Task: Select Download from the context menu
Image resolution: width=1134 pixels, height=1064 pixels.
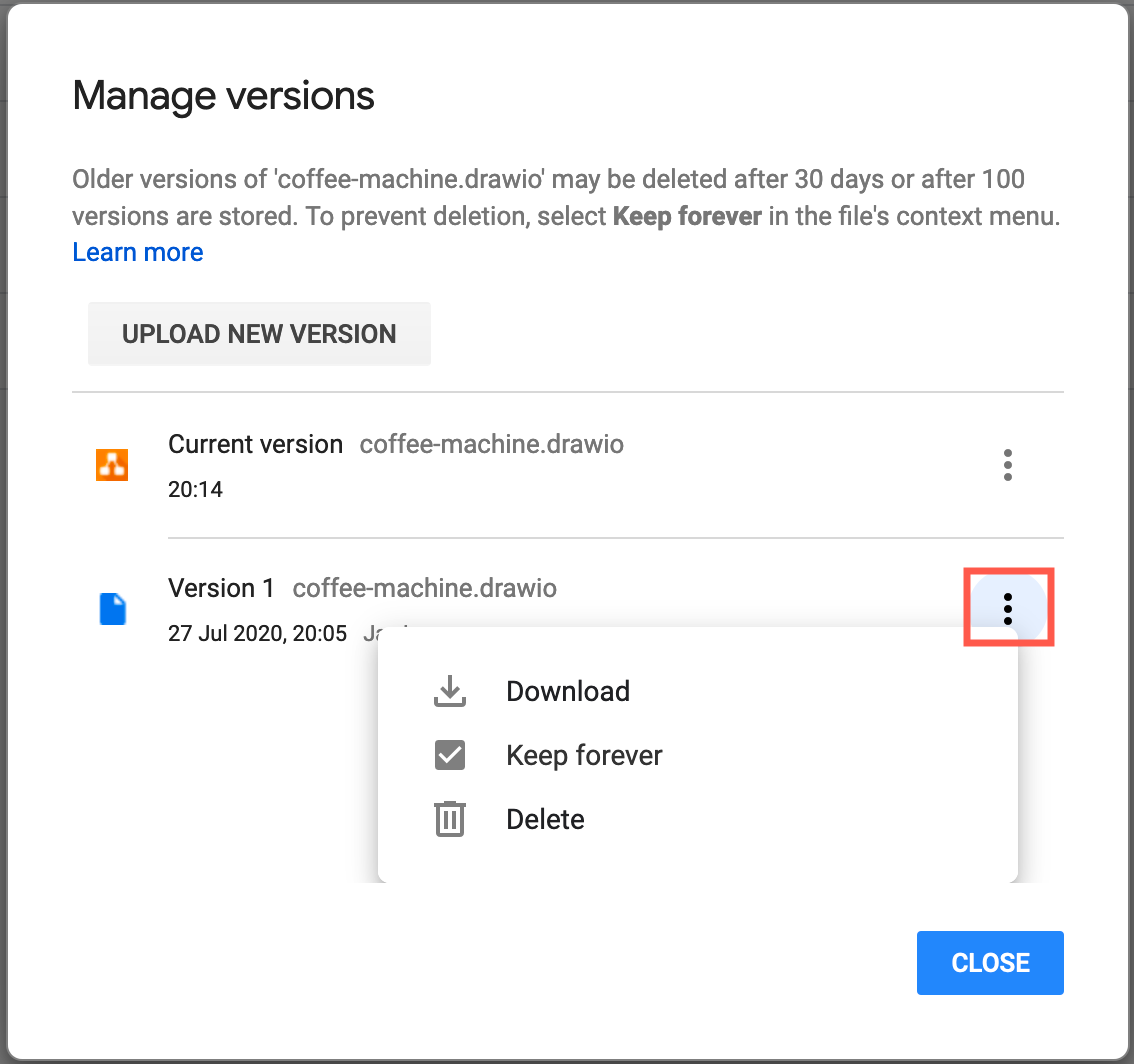Action: (x=567, y=690)
